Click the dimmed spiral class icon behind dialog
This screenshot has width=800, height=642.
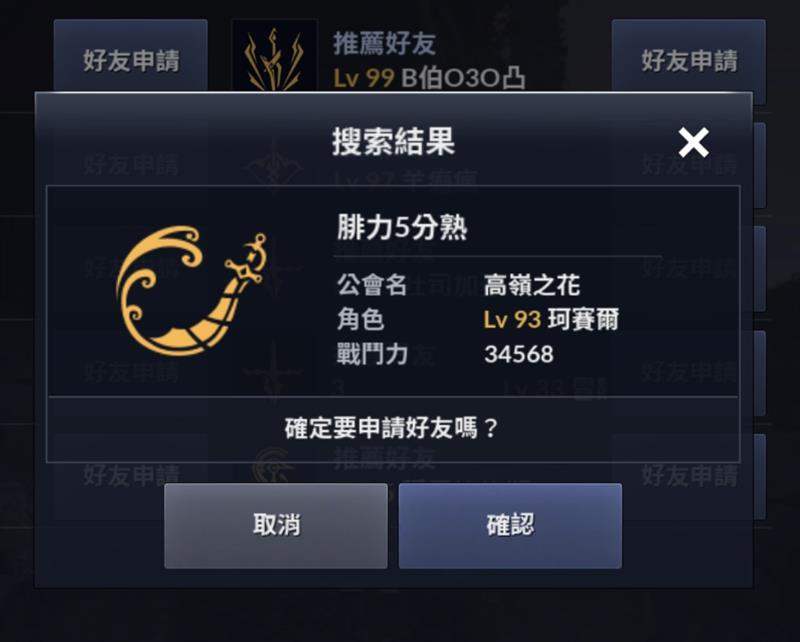coord(273,466)
